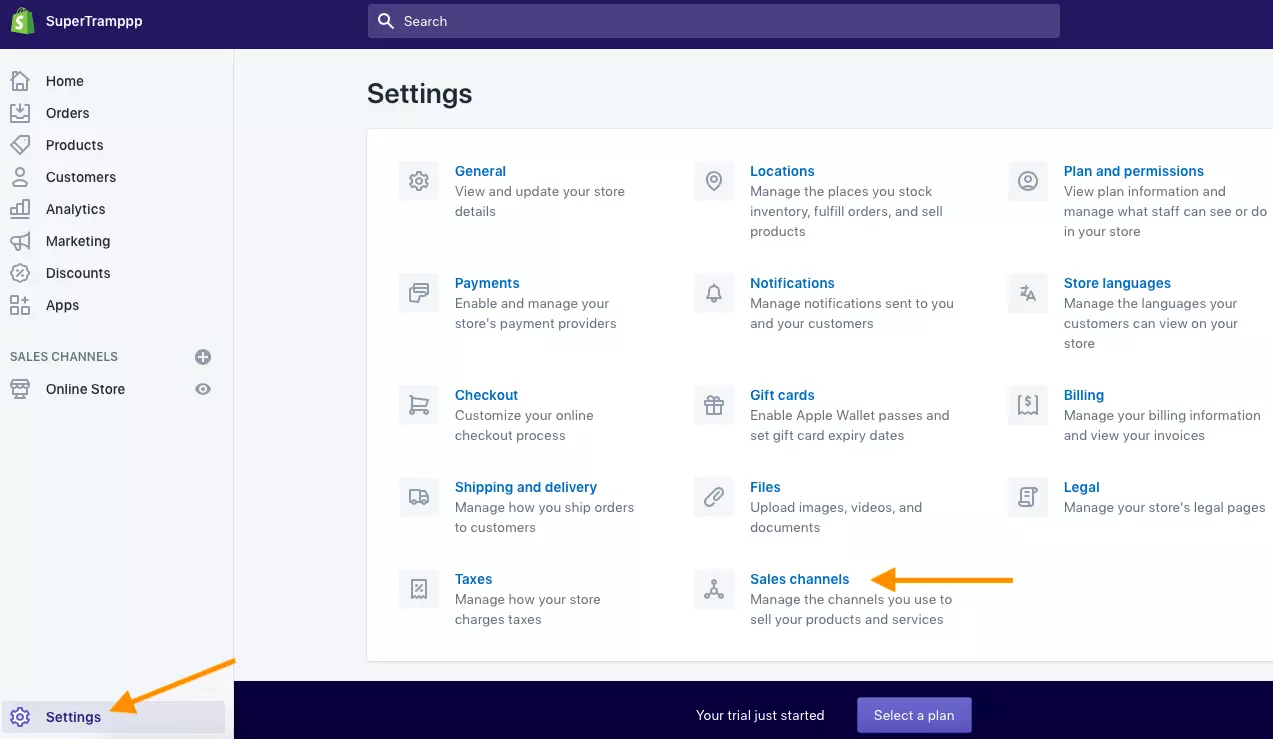Click the Checkout shopping cart icon
Image resolution: width=1273 pixels, height=739 pixels.
click(419, 405)
